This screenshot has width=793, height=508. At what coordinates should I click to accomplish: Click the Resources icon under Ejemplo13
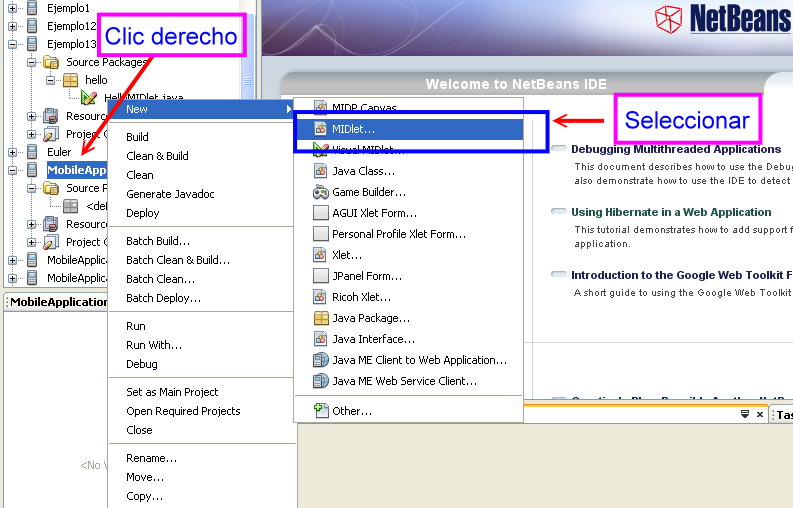click(51, 116)
